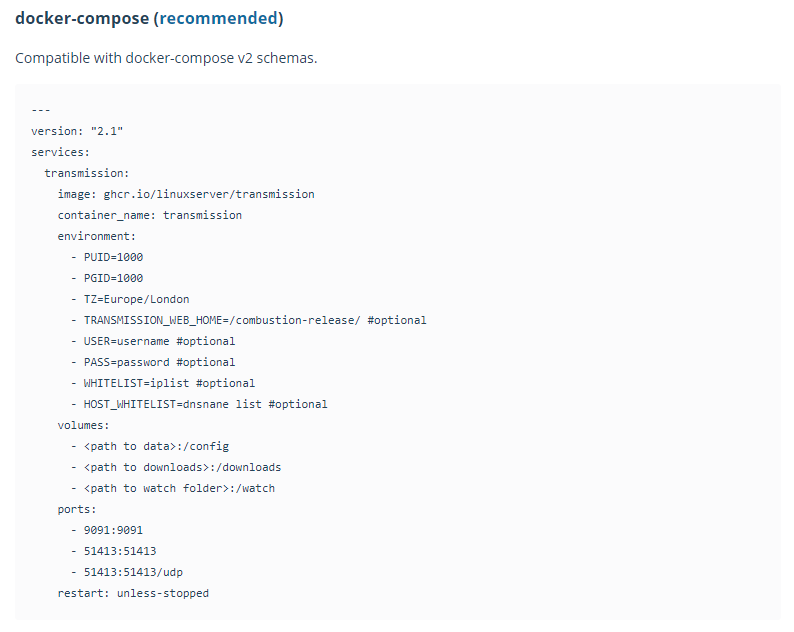Click the version "2.1" line
This screenshot has width=794, height=632.
(77, 131)
